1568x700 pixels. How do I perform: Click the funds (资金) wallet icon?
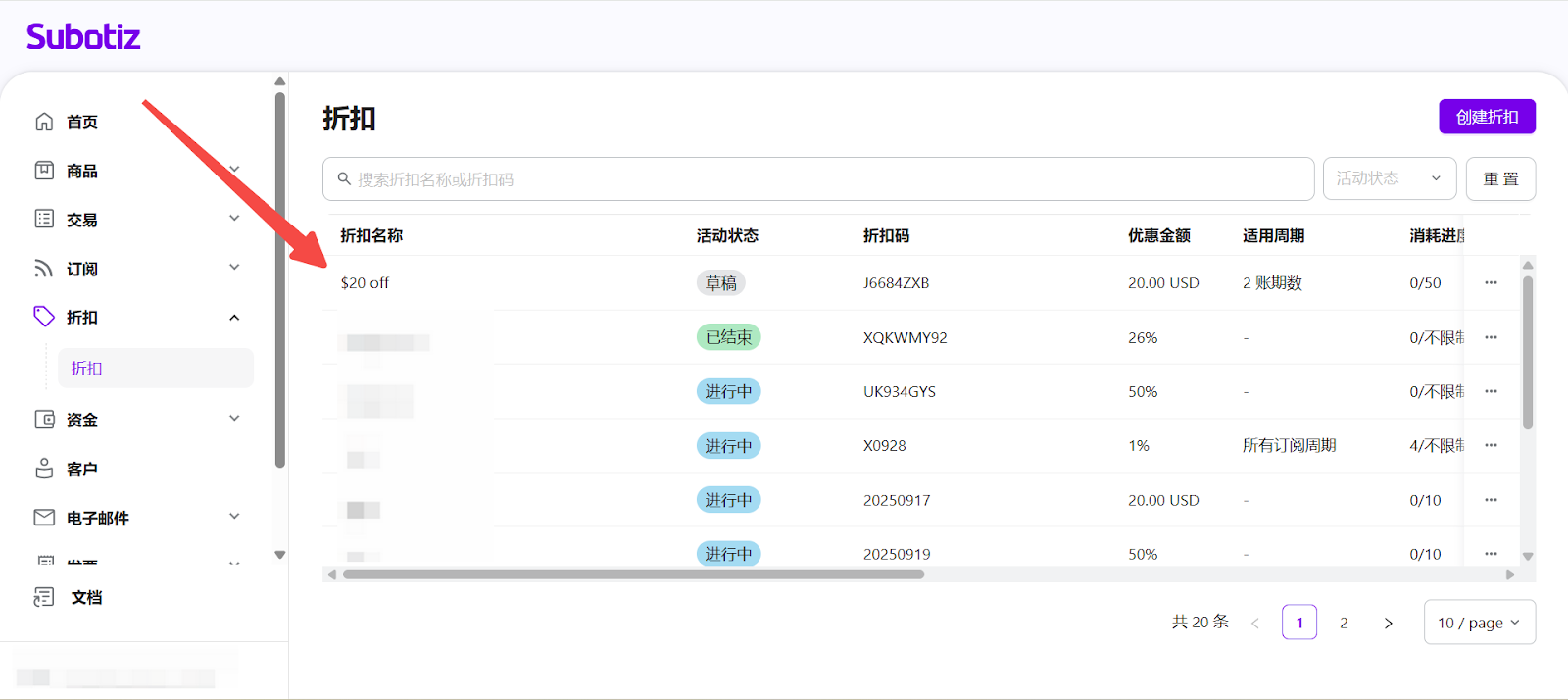tap(44, 420)
